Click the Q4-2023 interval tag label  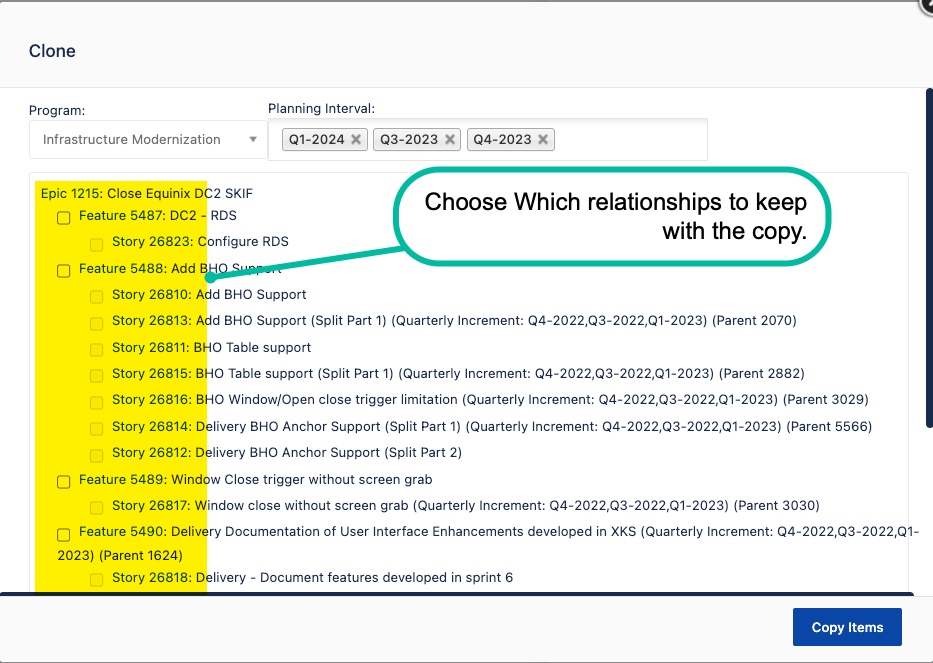(502, 139)
